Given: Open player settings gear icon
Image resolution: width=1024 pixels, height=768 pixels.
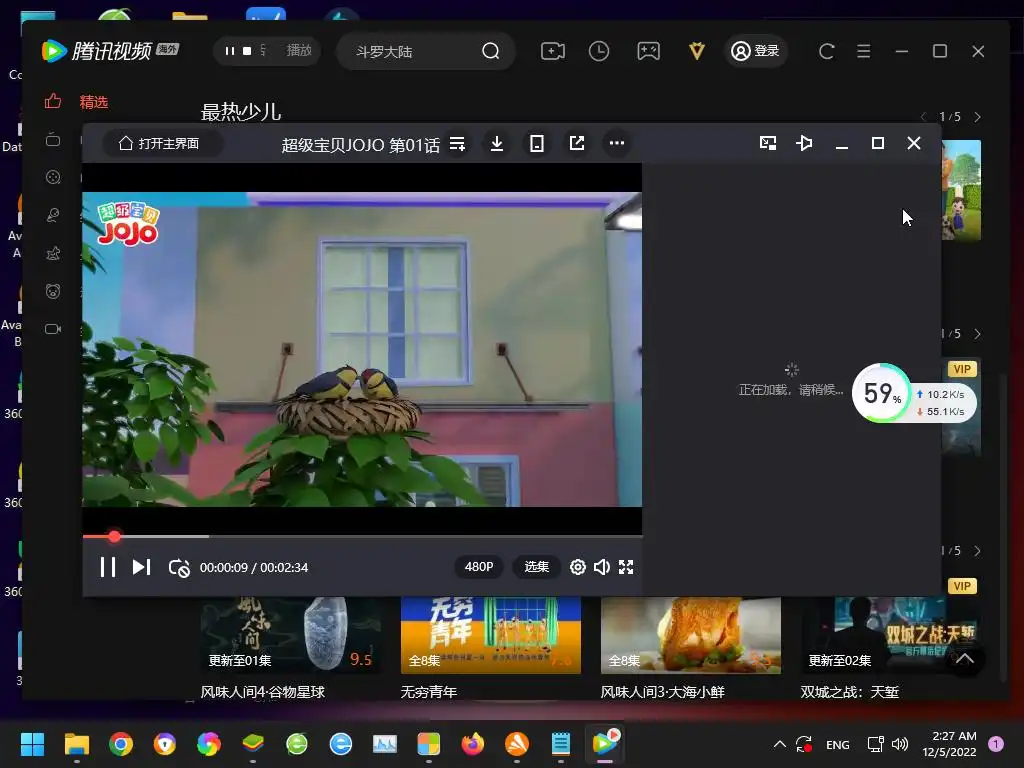Looking at the screenshot, I should pyautogui.click(x=577, y=567).
